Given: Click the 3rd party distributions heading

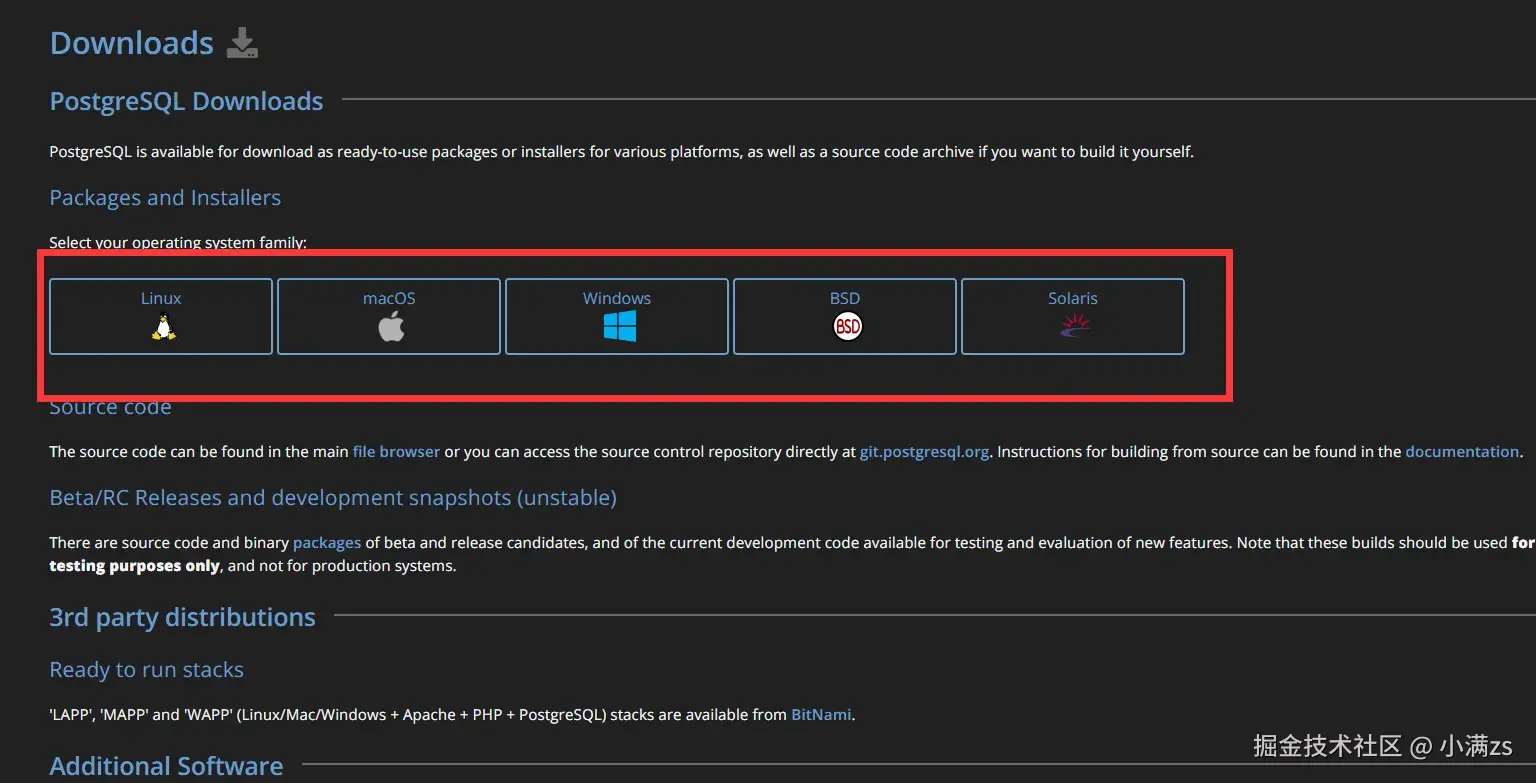Looking at the screenshot, I should click(x=183, y=618).
